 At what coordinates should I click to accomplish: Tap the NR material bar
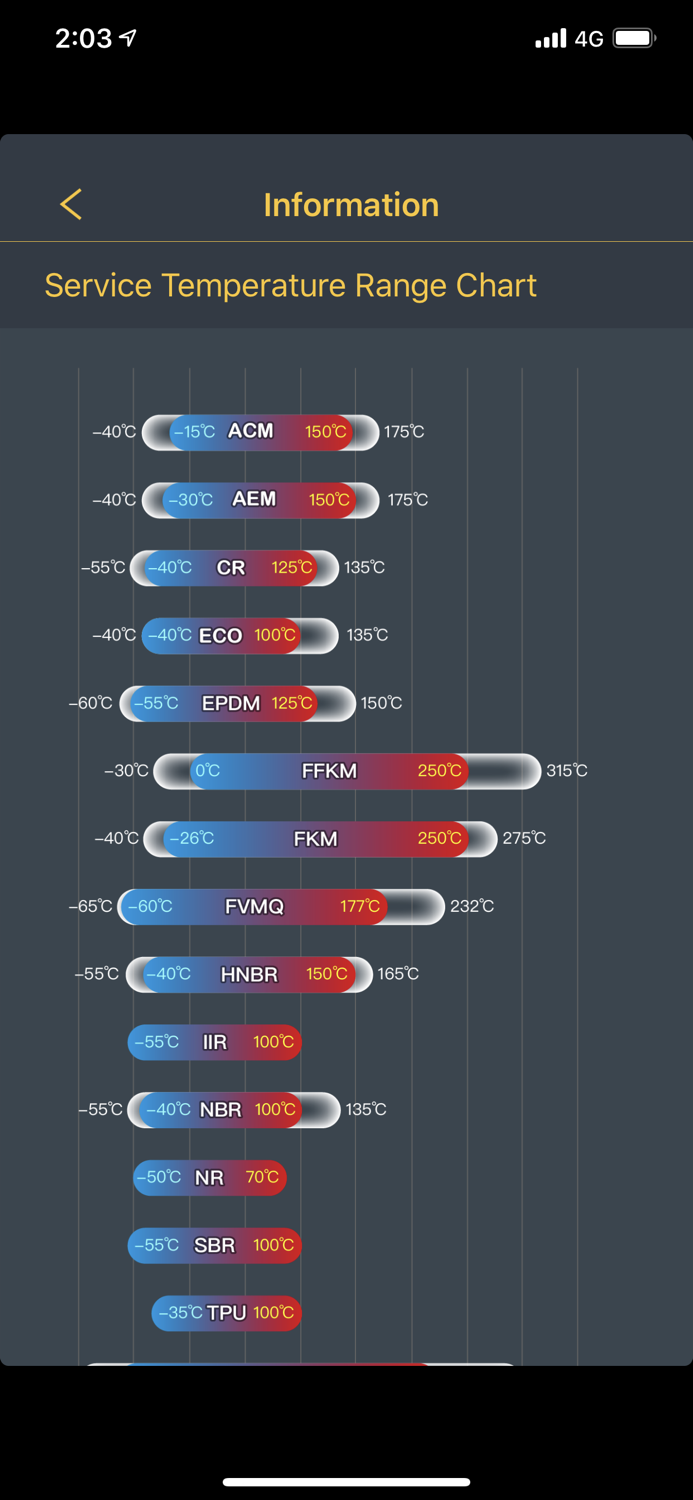pyautogui.click(x=210, y=1177)
